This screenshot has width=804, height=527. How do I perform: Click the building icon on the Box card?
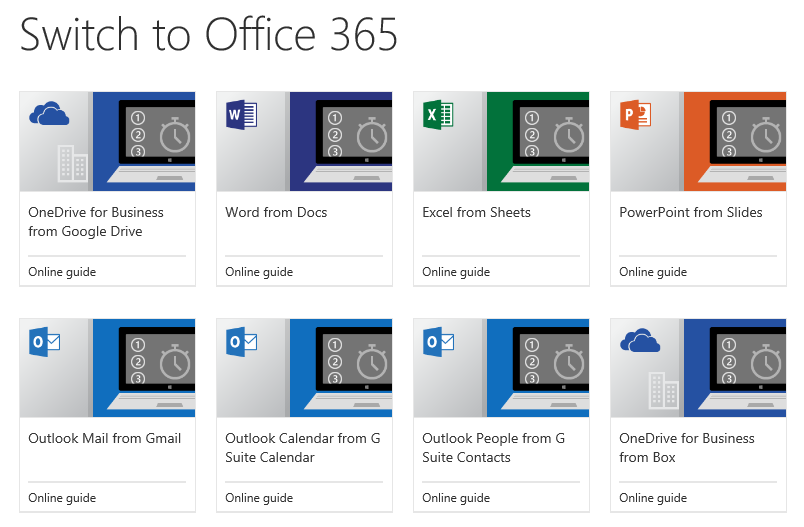pyautogui.click(x=663, y=391)
